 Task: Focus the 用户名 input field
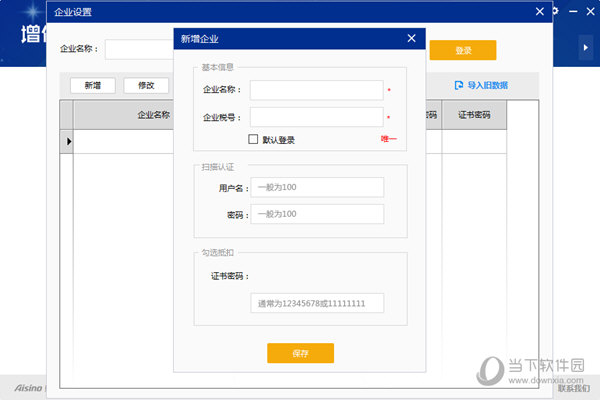[317, 187]
